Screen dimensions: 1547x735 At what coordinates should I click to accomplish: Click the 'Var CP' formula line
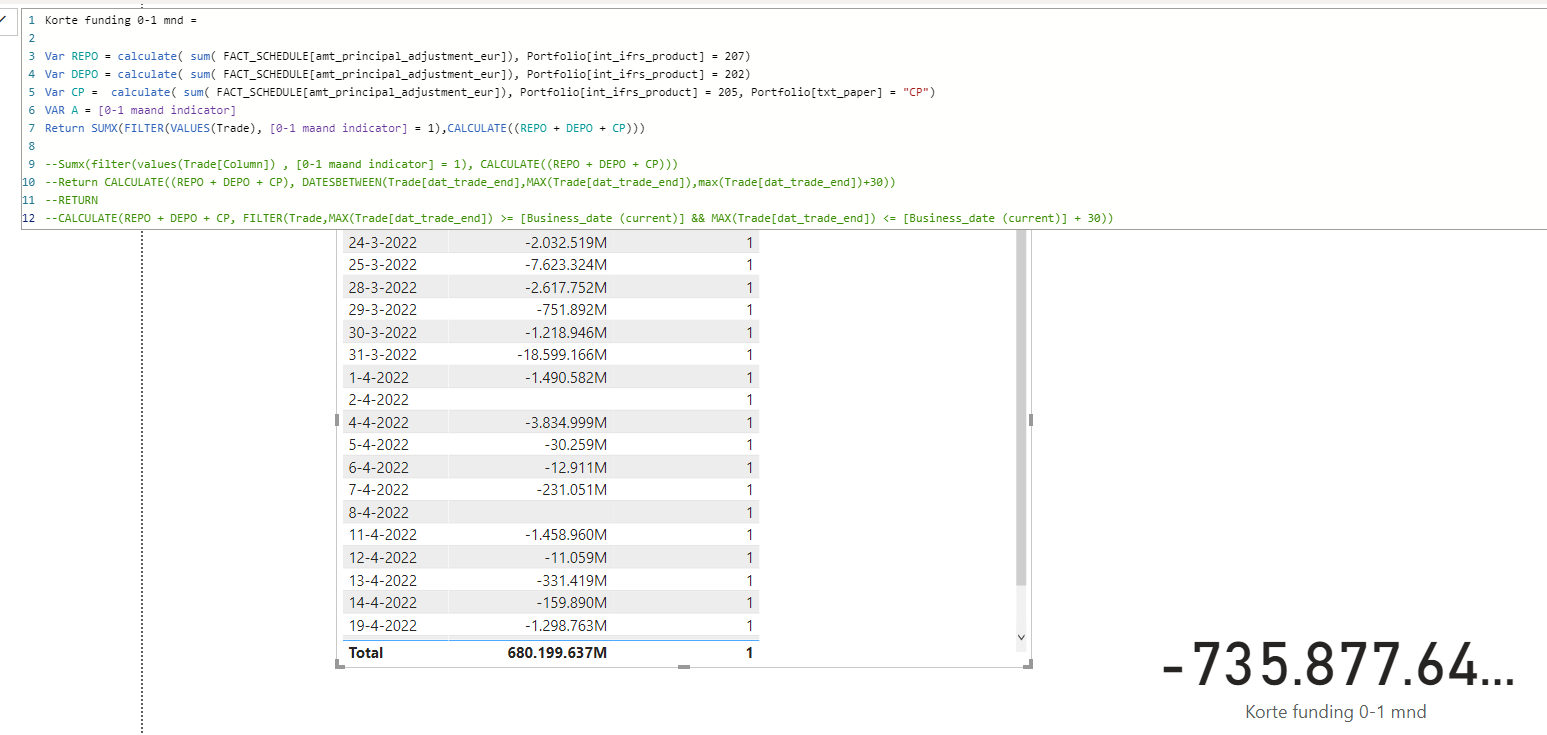(490, 92)
